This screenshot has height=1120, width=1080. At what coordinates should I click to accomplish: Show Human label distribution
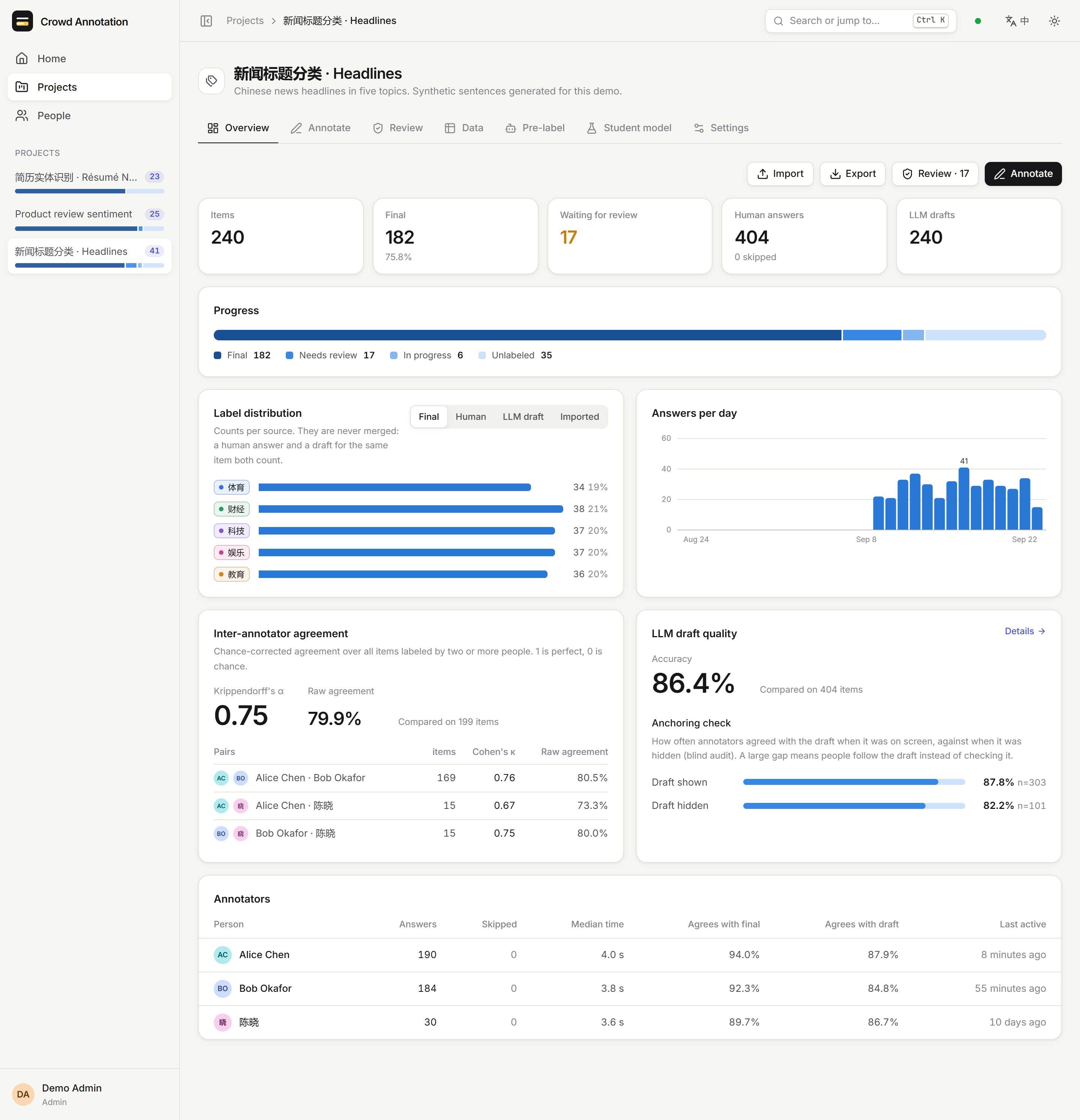point(471,417)
